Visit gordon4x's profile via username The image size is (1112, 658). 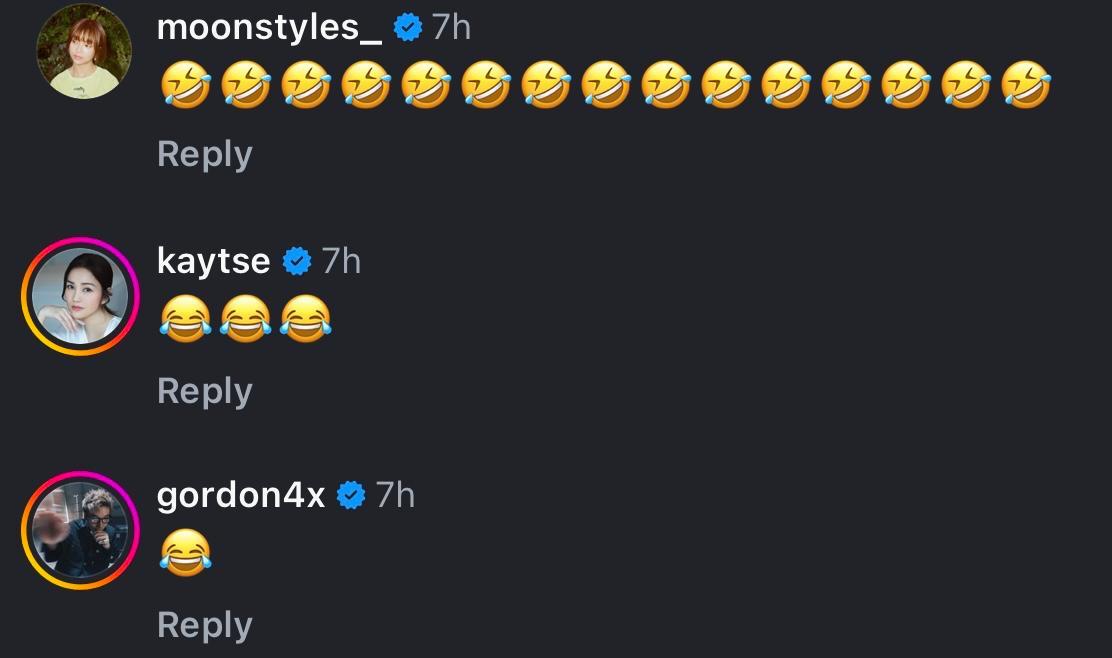pos(241,495)
